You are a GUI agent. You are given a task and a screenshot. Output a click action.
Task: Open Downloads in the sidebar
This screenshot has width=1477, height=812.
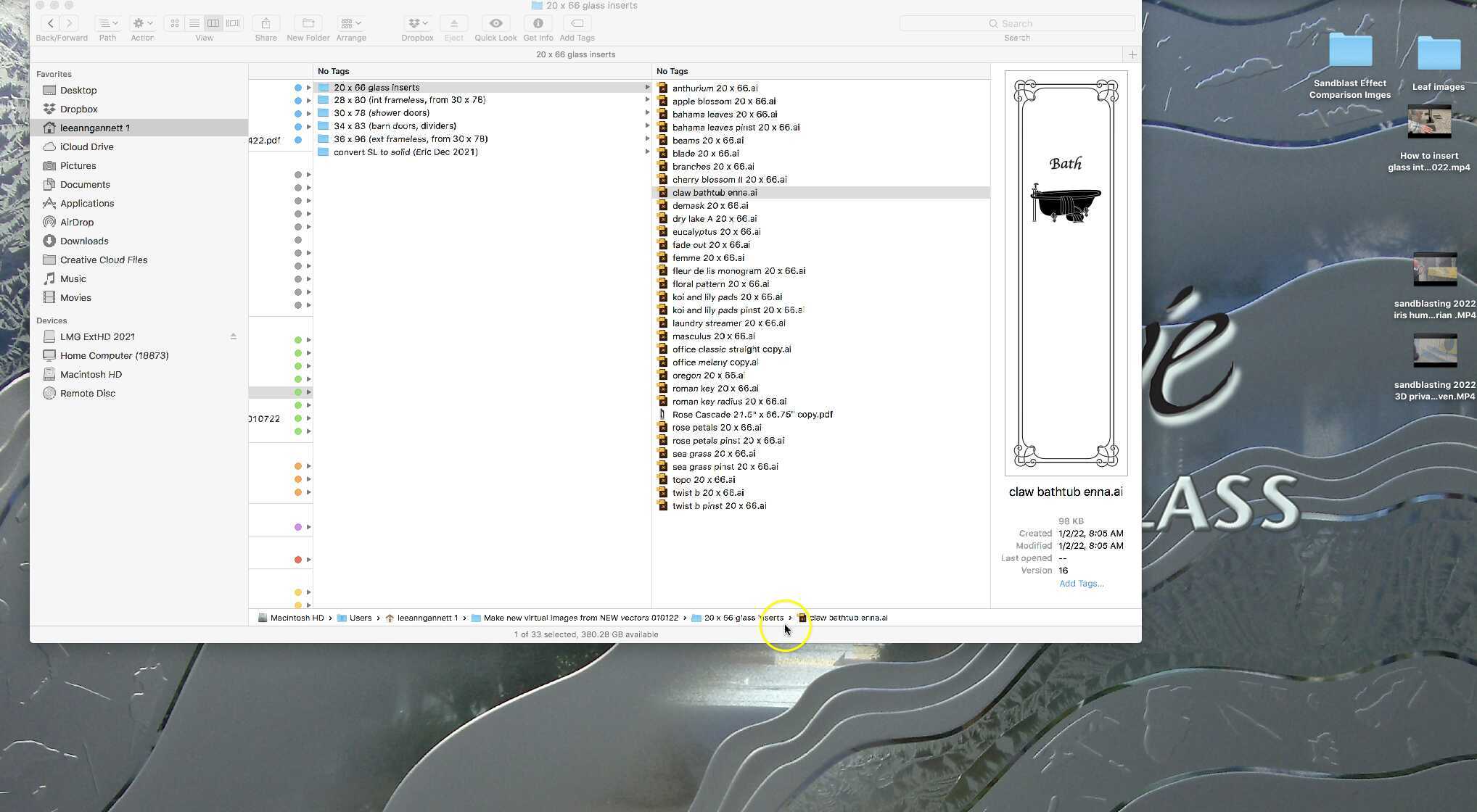pos(84,241)
